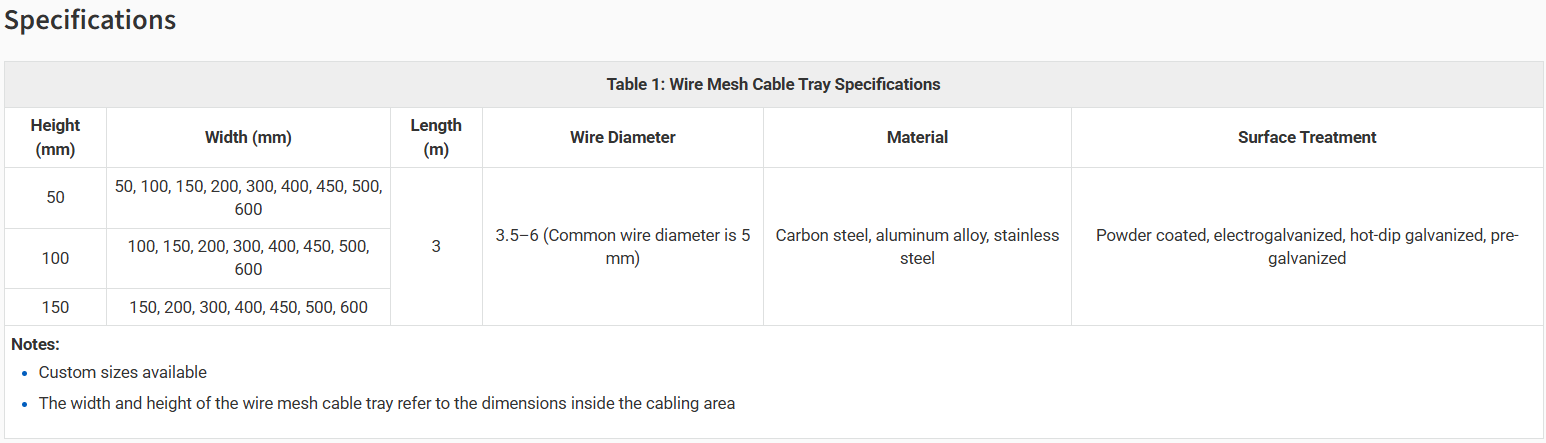Image resolution: width=1546 pixels, height=443 pixels.
Task: Select the 150 height cell
Action: coord(55,307)
